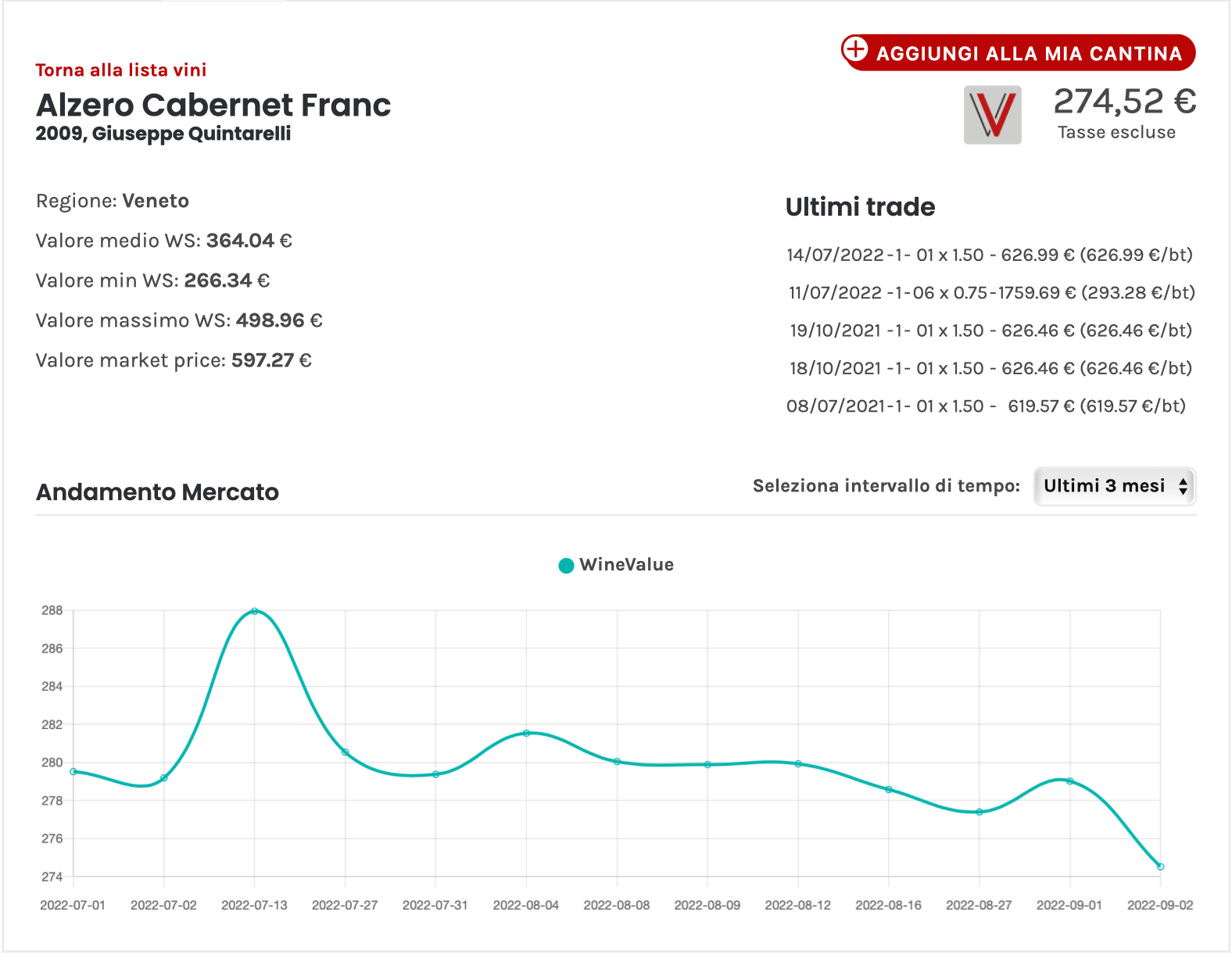
Task: Open the Ultimi 3 mesi dropdown
Action: click(x=1115, y=486)
